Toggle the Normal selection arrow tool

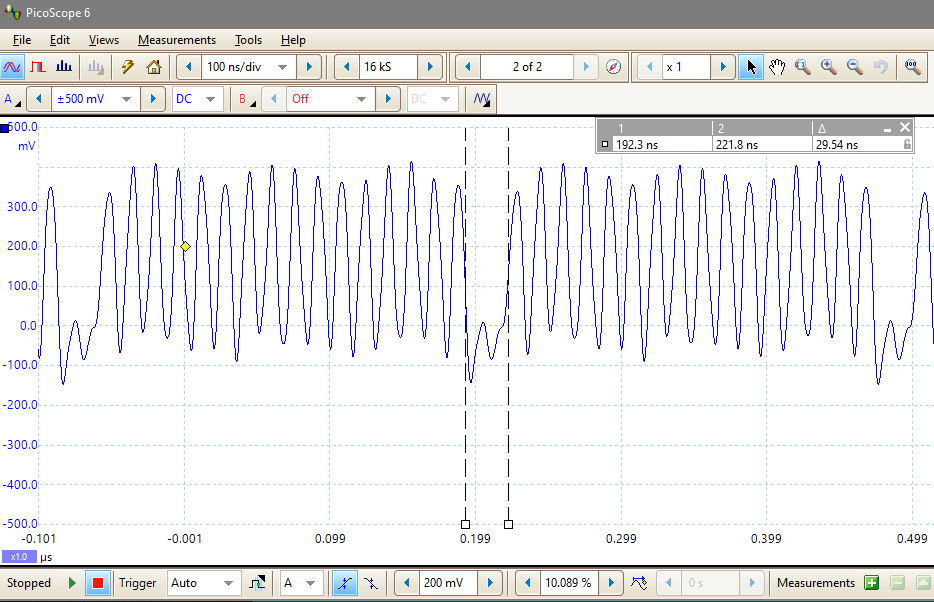pos(751,67)
